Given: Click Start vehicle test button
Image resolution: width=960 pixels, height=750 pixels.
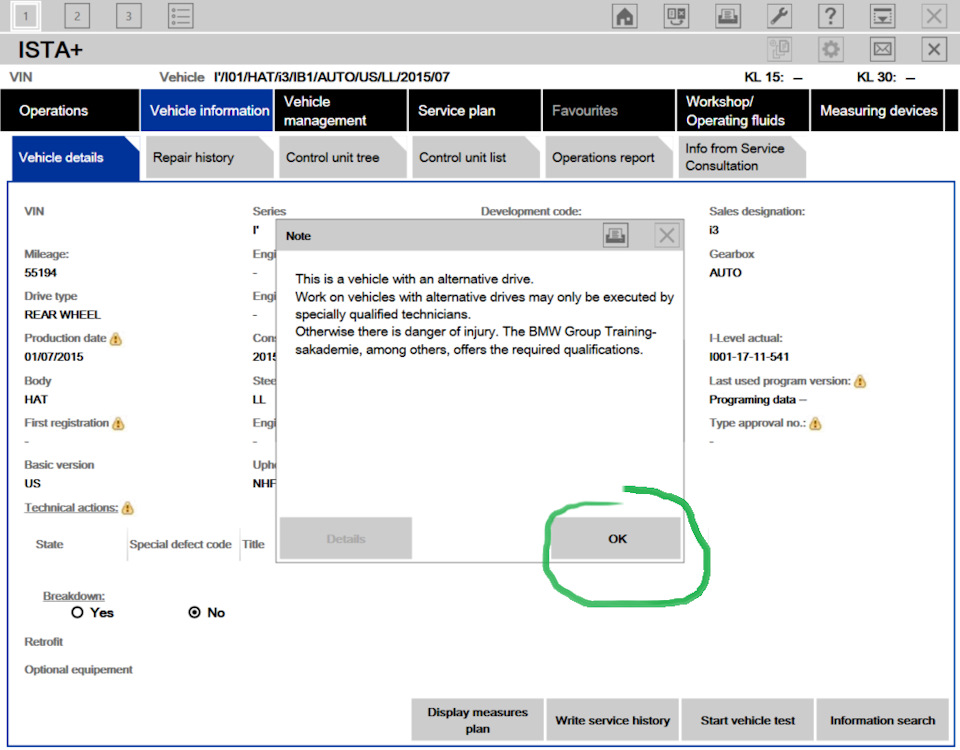Looking at the screenshot, I should 748,720.
